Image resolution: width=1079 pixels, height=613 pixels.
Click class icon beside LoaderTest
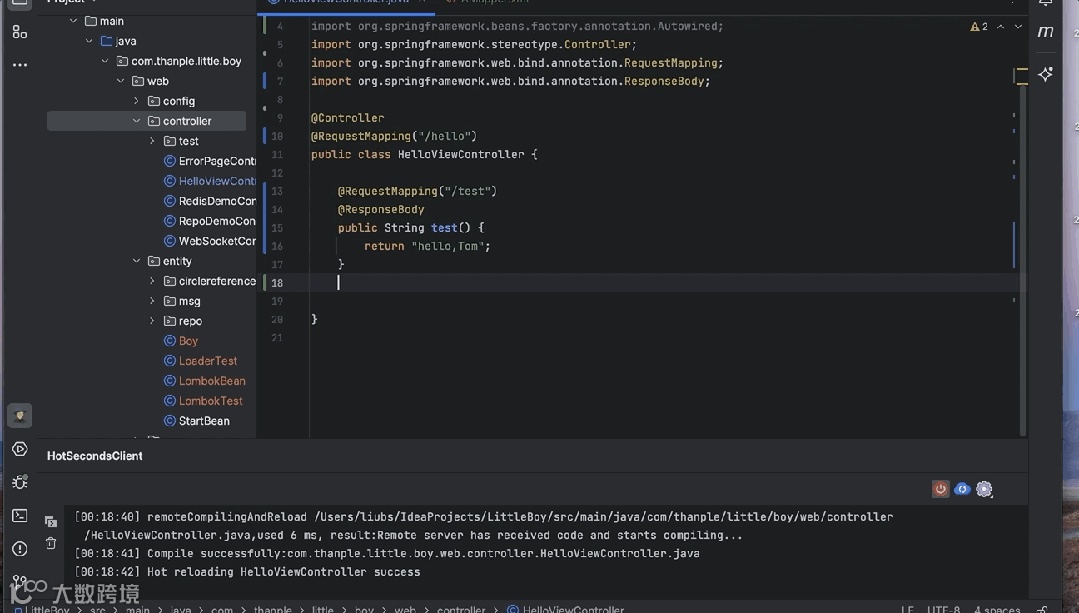coord(169,361)
